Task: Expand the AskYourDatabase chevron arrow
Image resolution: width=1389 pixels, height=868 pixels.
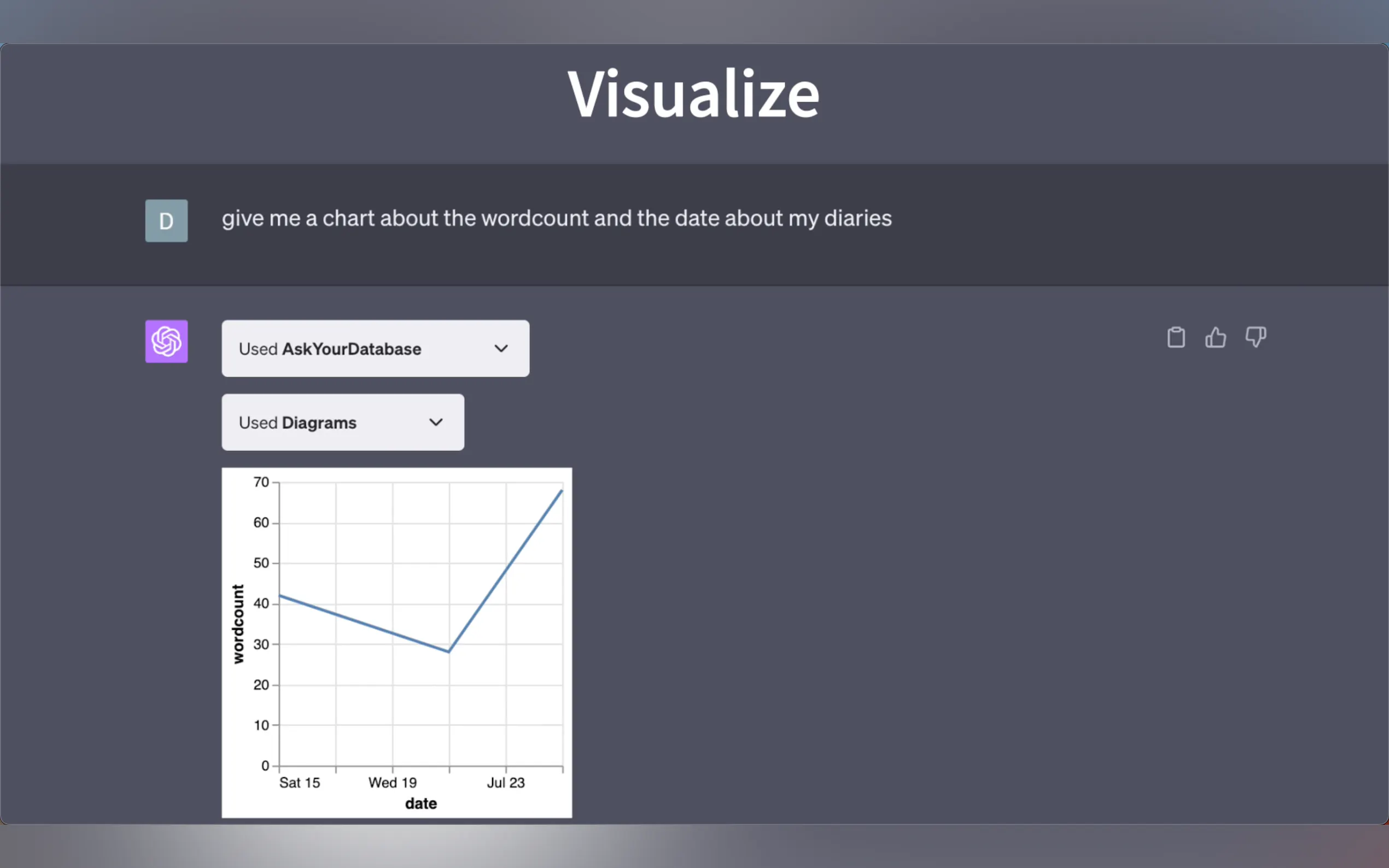Action: click(x=501, y=349)
